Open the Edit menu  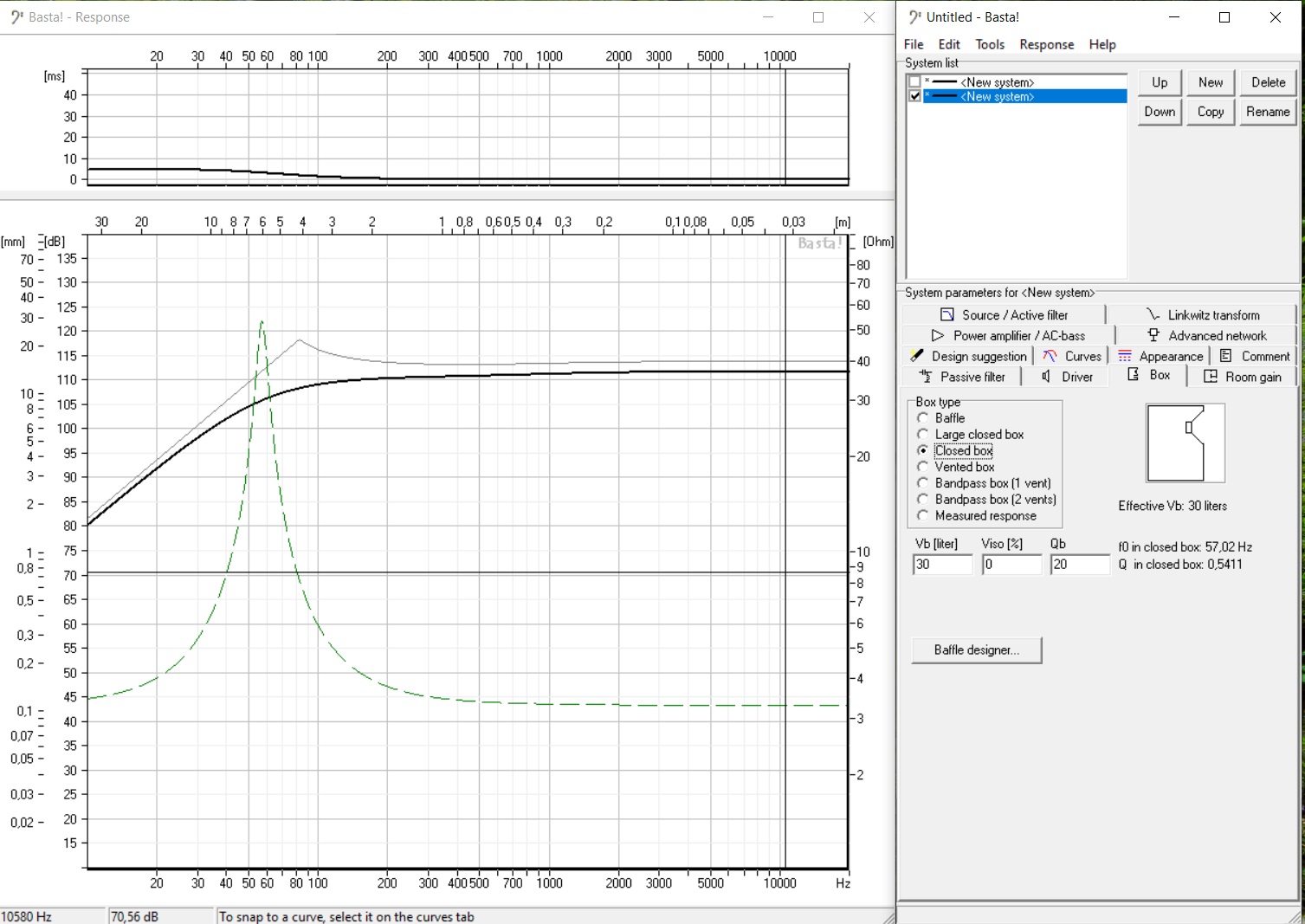949,44
